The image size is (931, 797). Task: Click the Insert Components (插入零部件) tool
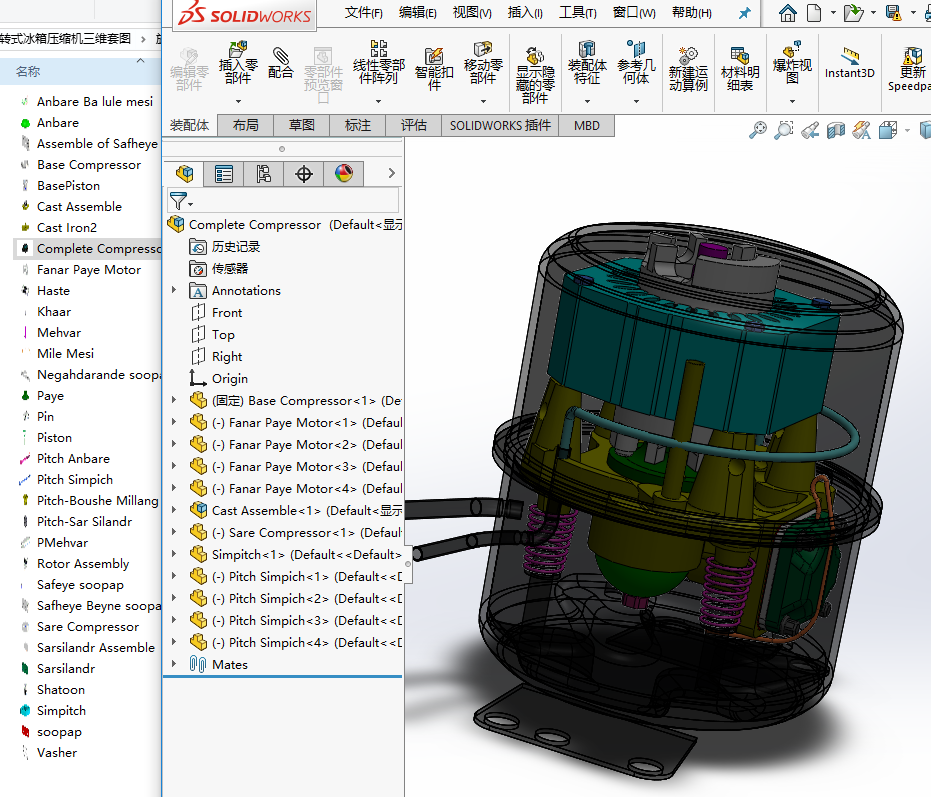tap(237, 62)
